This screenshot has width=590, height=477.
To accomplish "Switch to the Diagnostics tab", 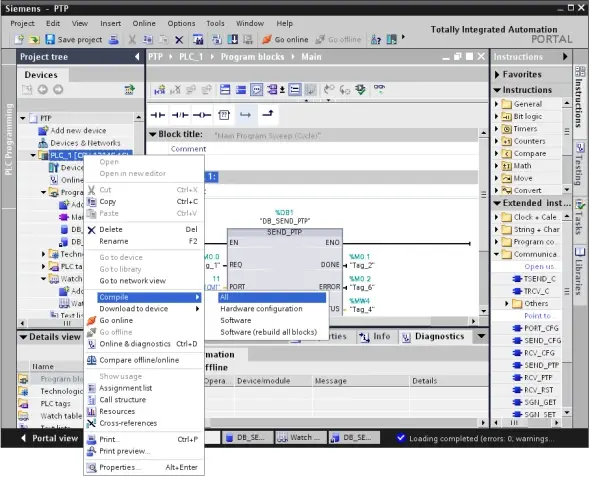I will point(432,336).
